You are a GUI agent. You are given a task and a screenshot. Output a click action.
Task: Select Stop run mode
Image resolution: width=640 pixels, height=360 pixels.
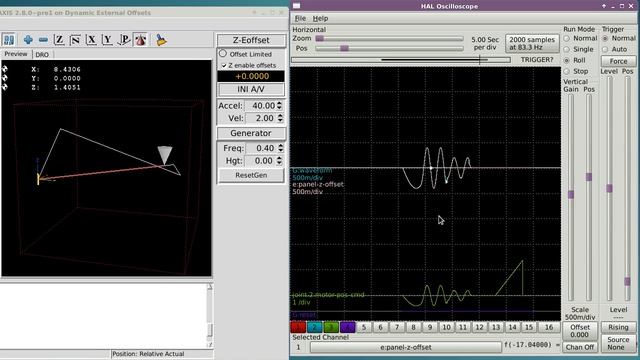(x=567, y=71)
